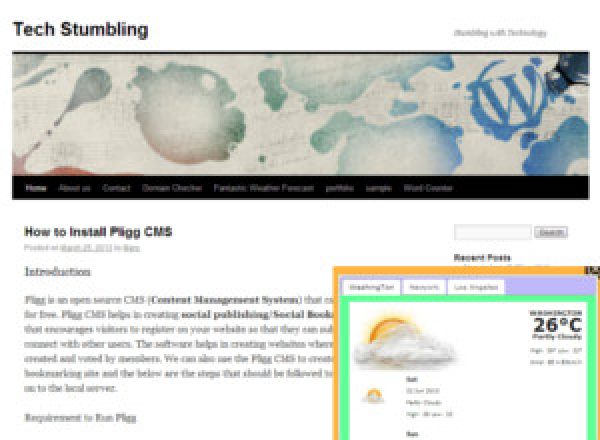
Task: Click the large partly cloudy weather icon
Action: (405, 341)
